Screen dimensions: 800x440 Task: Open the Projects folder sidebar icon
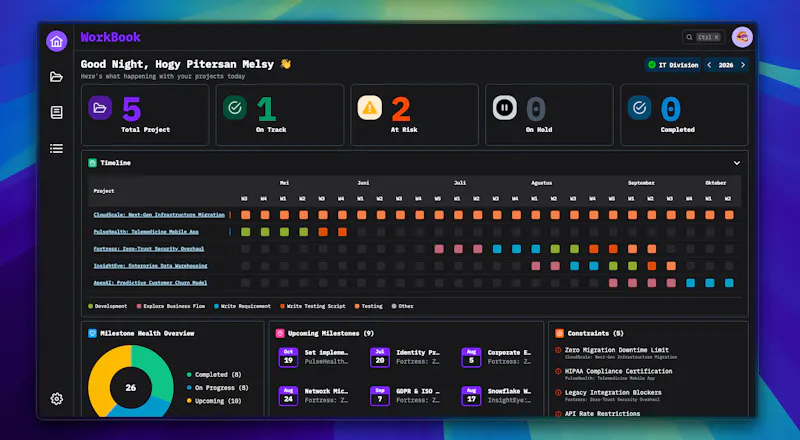click(57, 77)
